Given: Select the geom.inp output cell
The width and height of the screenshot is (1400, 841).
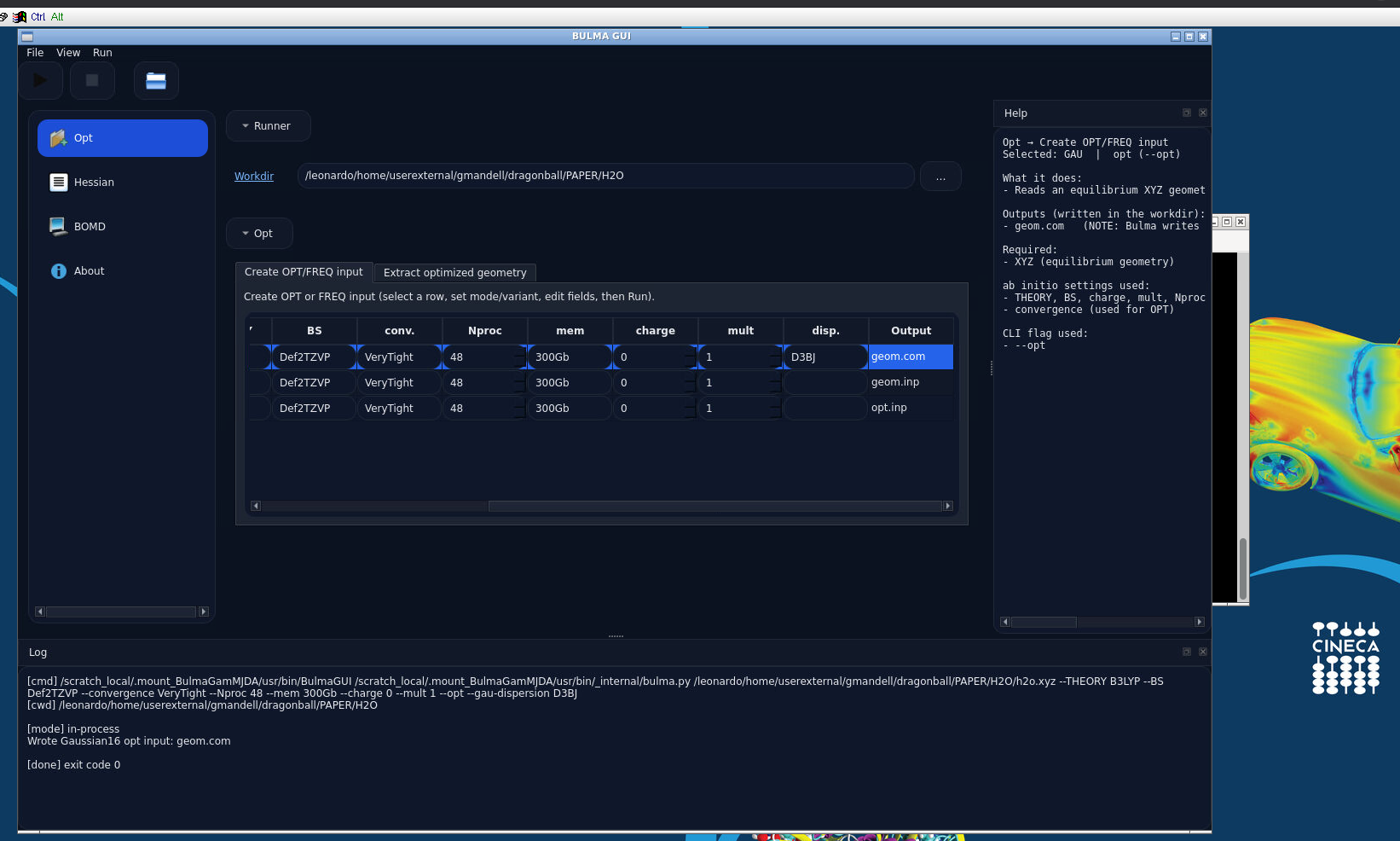Looking at the screenshot, I should click(x=911, y=383).
